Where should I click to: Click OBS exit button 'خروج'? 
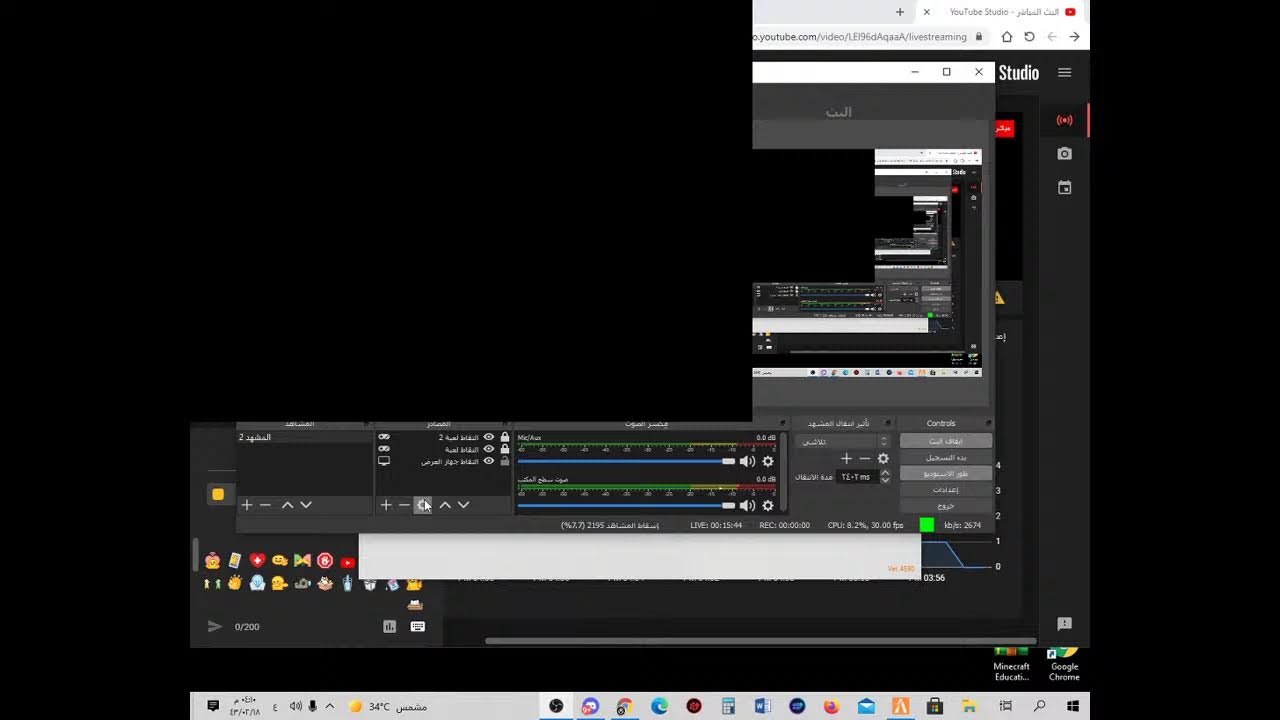pyautogui.click(x=946, y=506)
